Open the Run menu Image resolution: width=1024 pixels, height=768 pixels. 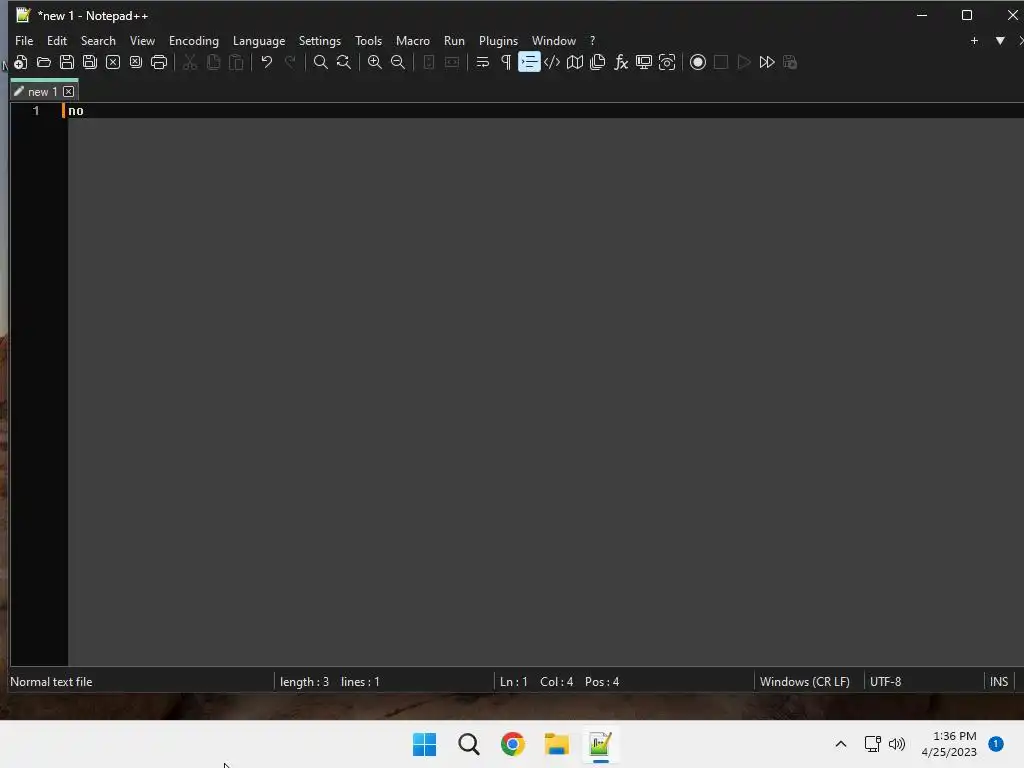[x=455, y=40]
